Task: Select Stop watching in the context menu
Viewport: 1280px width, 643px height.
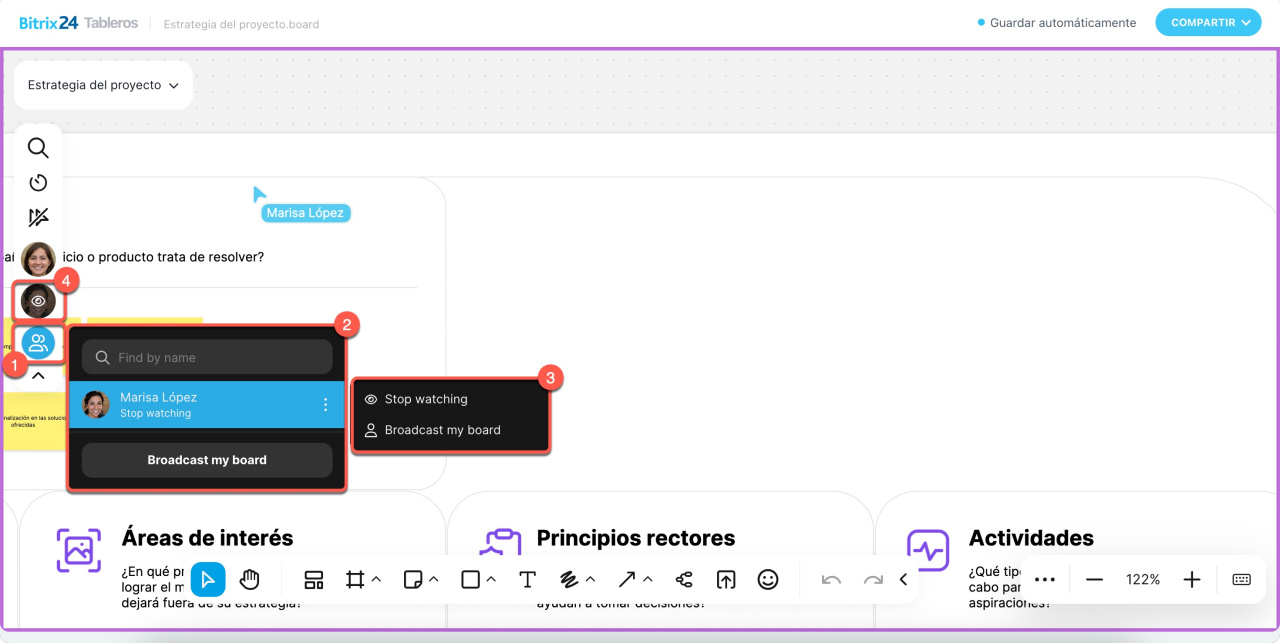Action: [x=426, y=399]
